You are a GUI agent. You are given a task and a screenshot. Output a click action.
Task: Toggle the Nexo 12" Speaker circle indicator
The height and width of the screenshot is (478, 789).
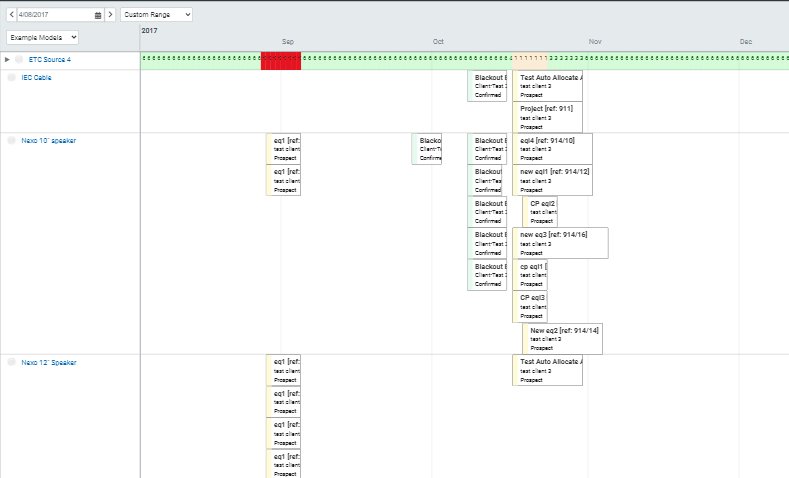[x=12, y=362]
